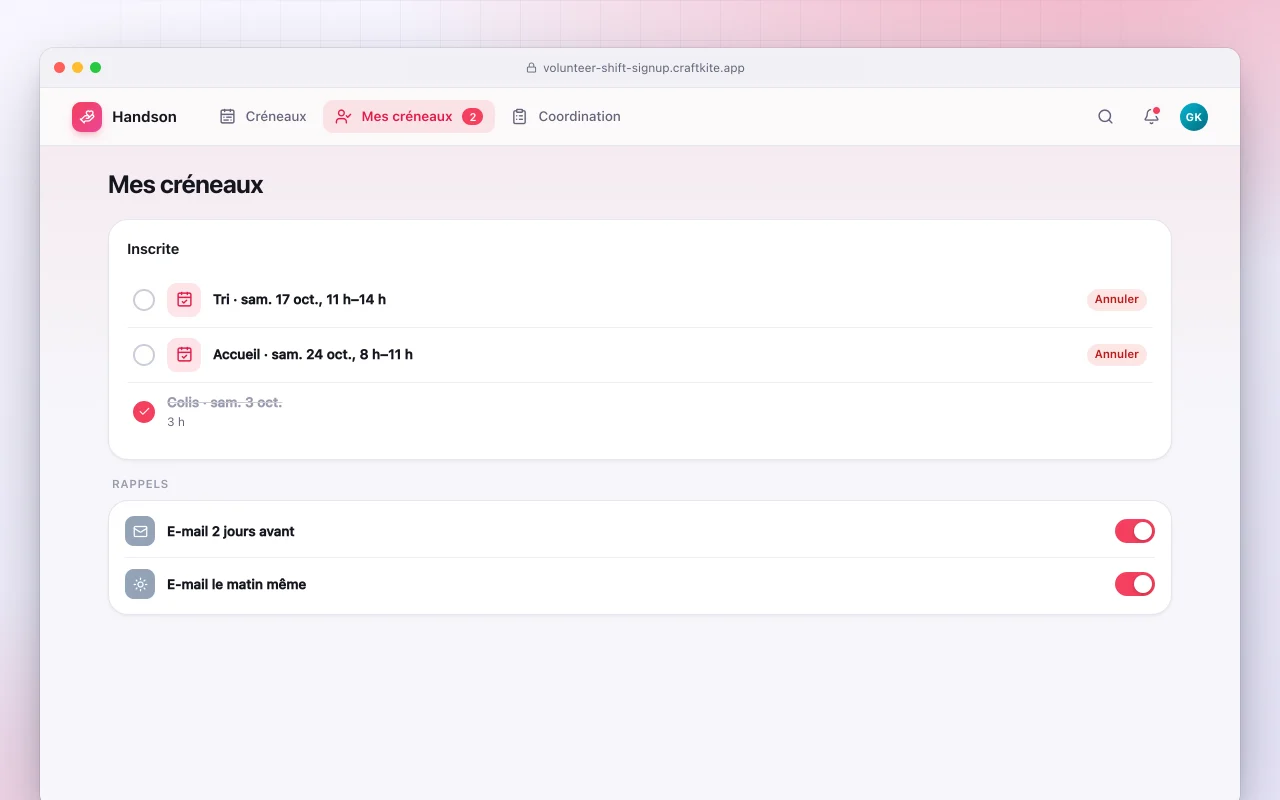
Task: Mark the Accueil shift as done
Action: [144, 355]
